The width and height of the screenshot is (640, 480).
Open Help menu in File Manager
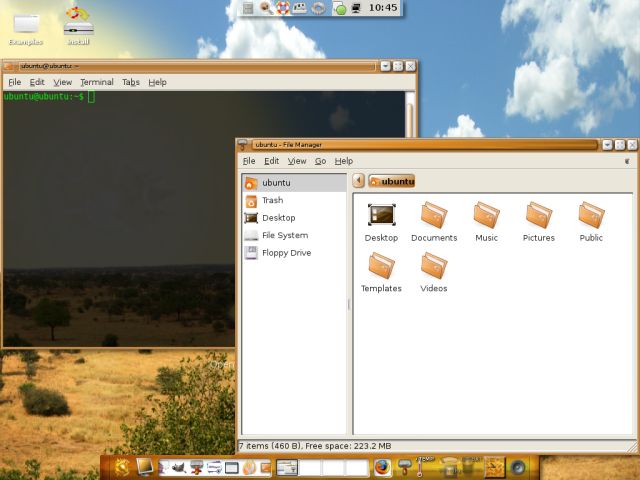[x=344, y=161]
